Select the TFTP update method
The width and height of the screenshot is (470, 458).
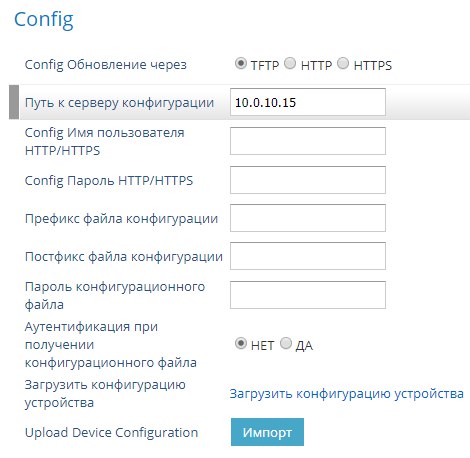(x=241, y=63)
